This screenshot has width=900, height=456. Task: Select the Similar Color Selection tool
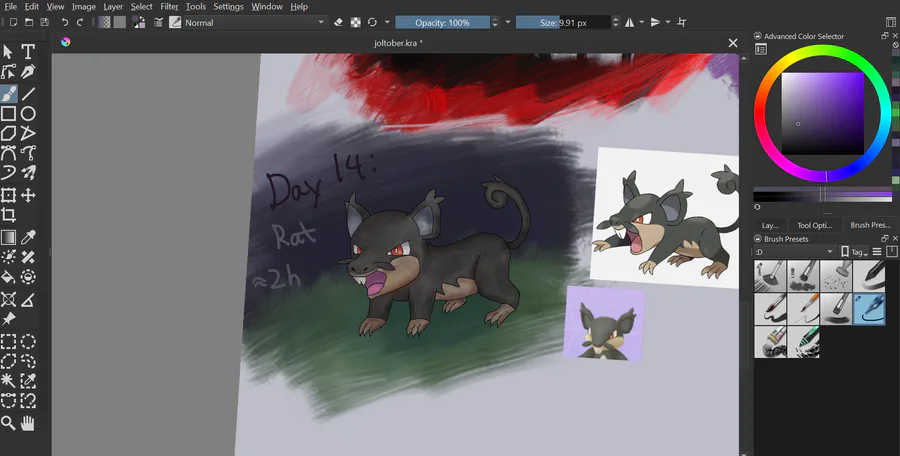tap(28, 381)
